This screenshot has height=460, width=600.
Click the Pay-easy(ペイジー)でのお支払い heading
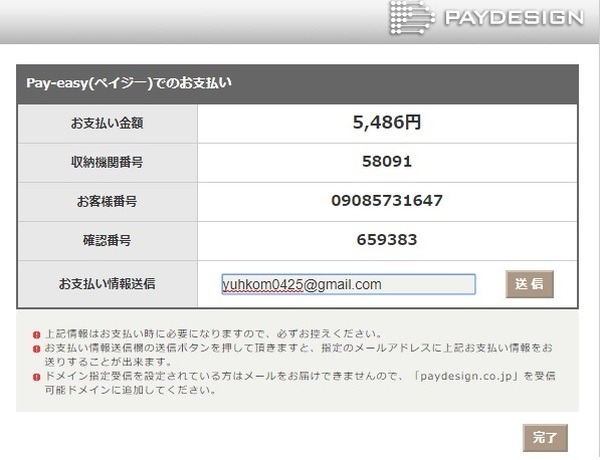[x=129, y=83]
